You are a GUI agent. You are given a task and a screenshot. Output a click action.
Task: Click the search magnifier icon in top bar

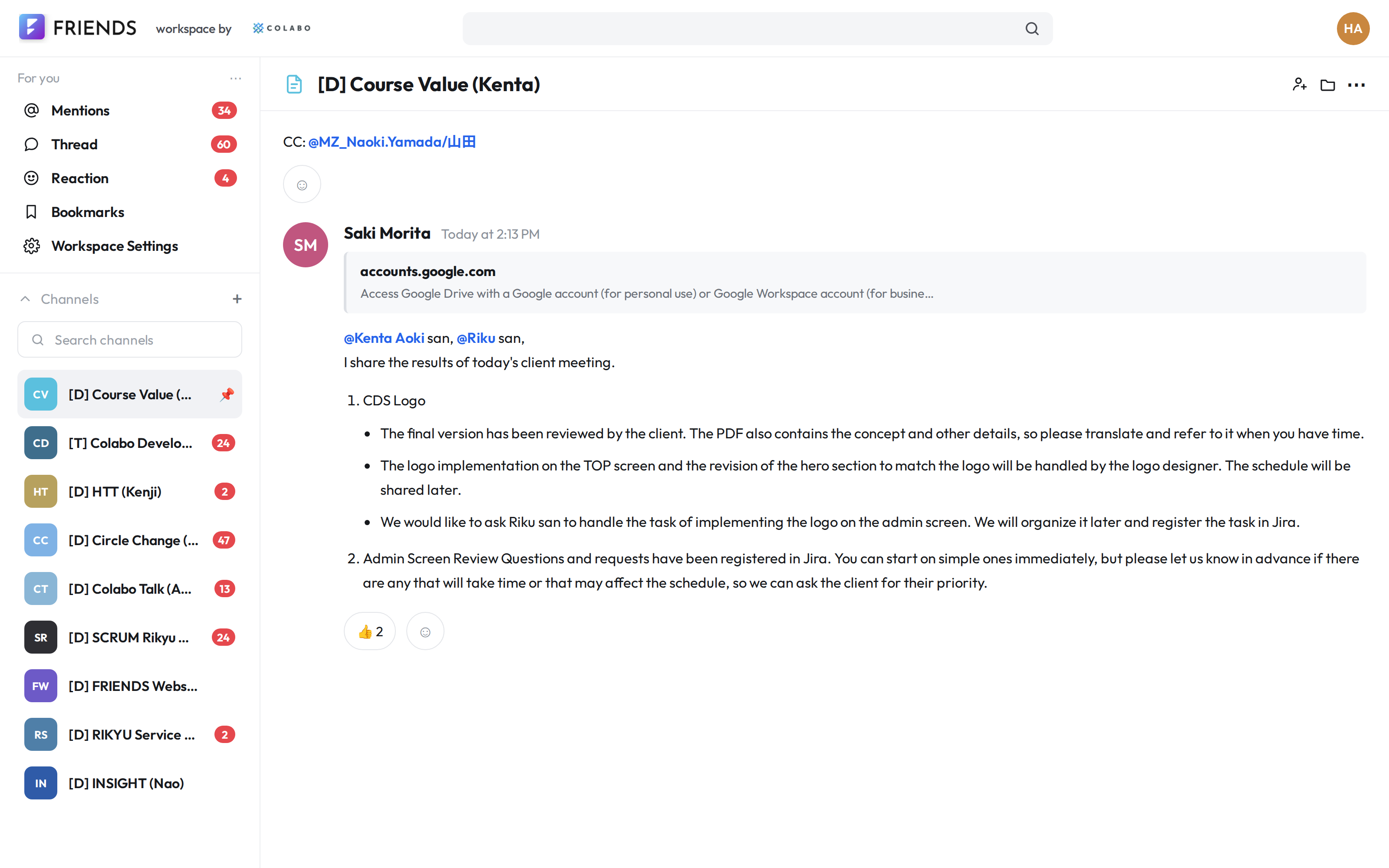1032,29
